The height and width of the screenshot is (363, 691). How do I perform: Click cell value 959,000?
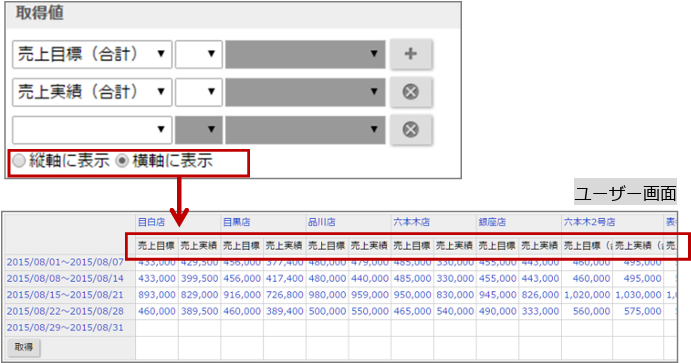click(x=370, y=295)
